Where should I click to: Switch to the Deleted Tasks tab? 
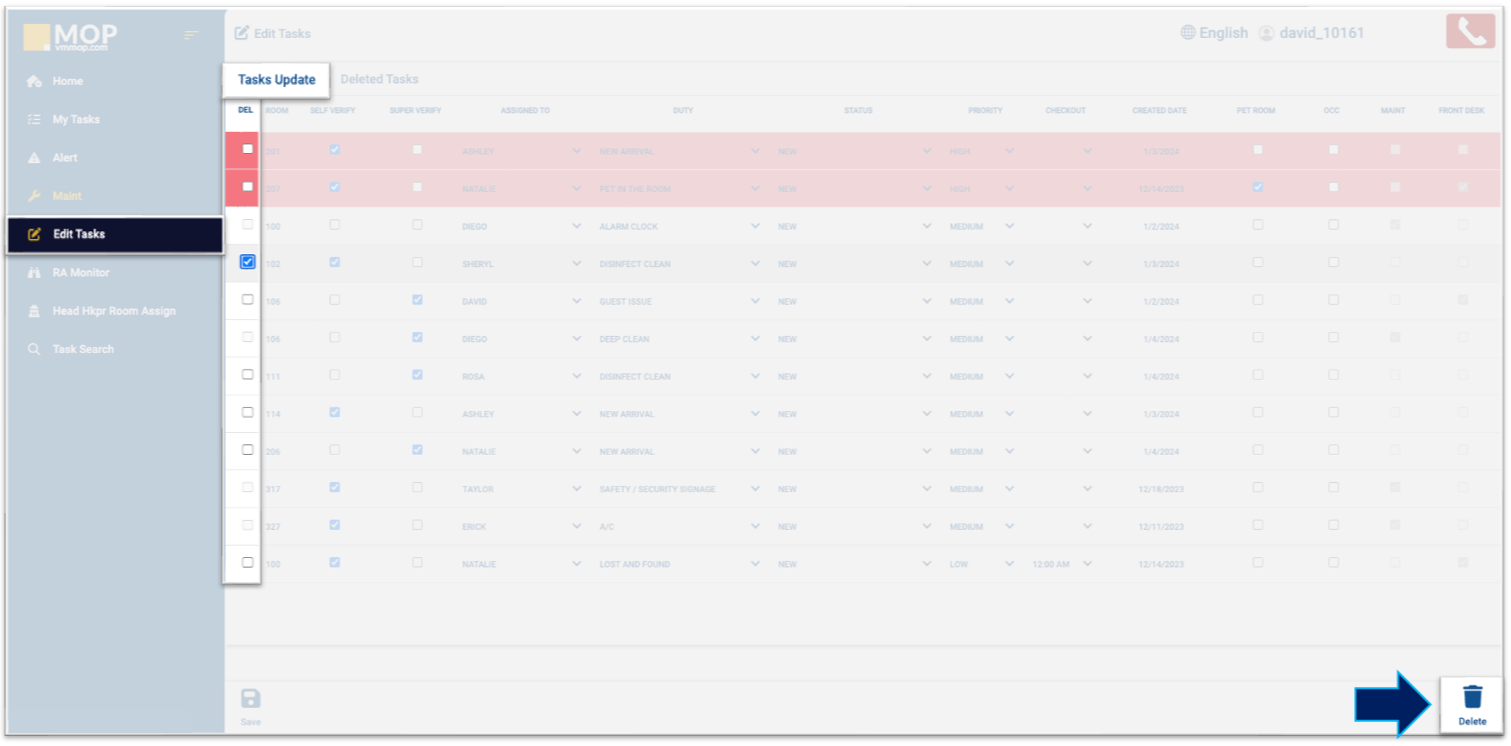[x=379, y=79]
